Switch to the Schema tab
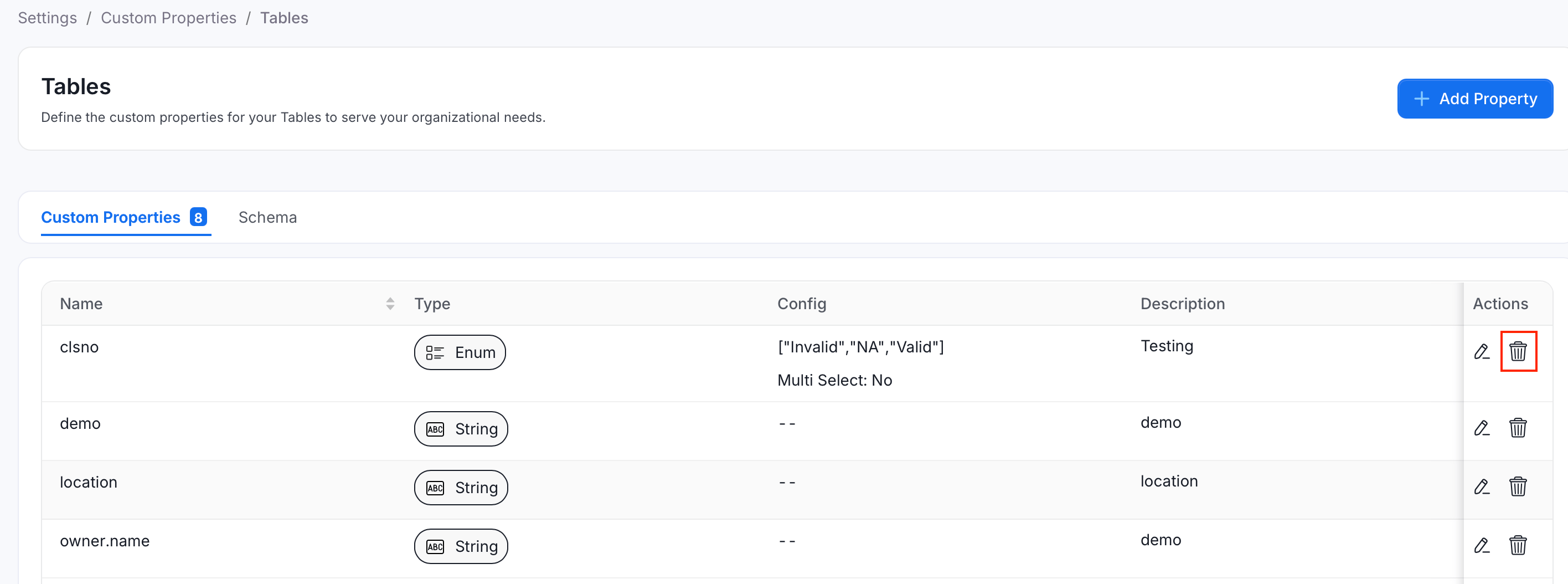 click(x=268, y=217)
